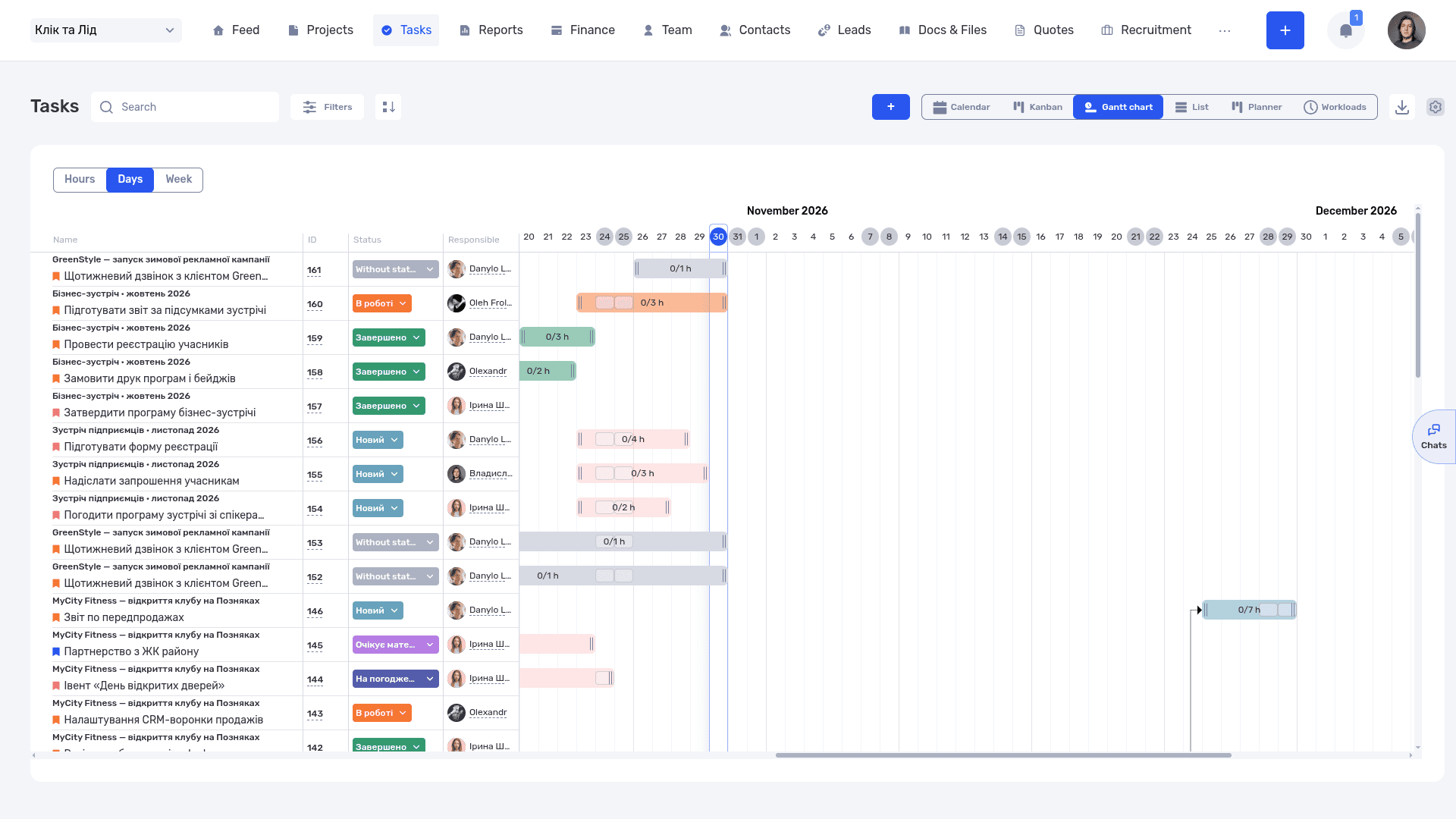The width and height of the screenshot is (1456, 819).
Task: Open Очікує мате... status dropdown for task 145
Action: pyautogui.click(x=395, y=645)
